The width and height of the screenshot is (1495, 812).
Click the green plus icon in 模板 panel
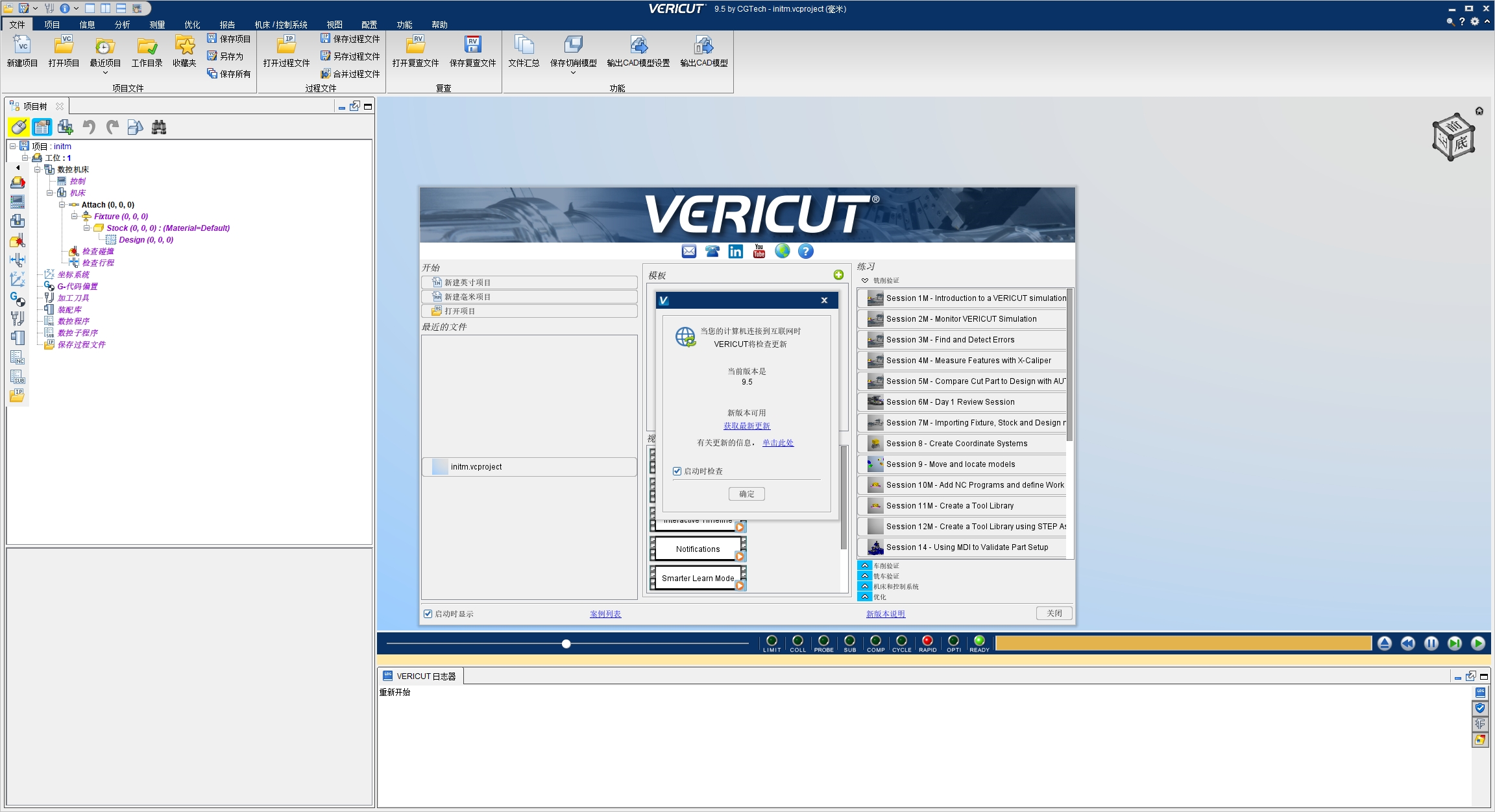click(838, 275)
